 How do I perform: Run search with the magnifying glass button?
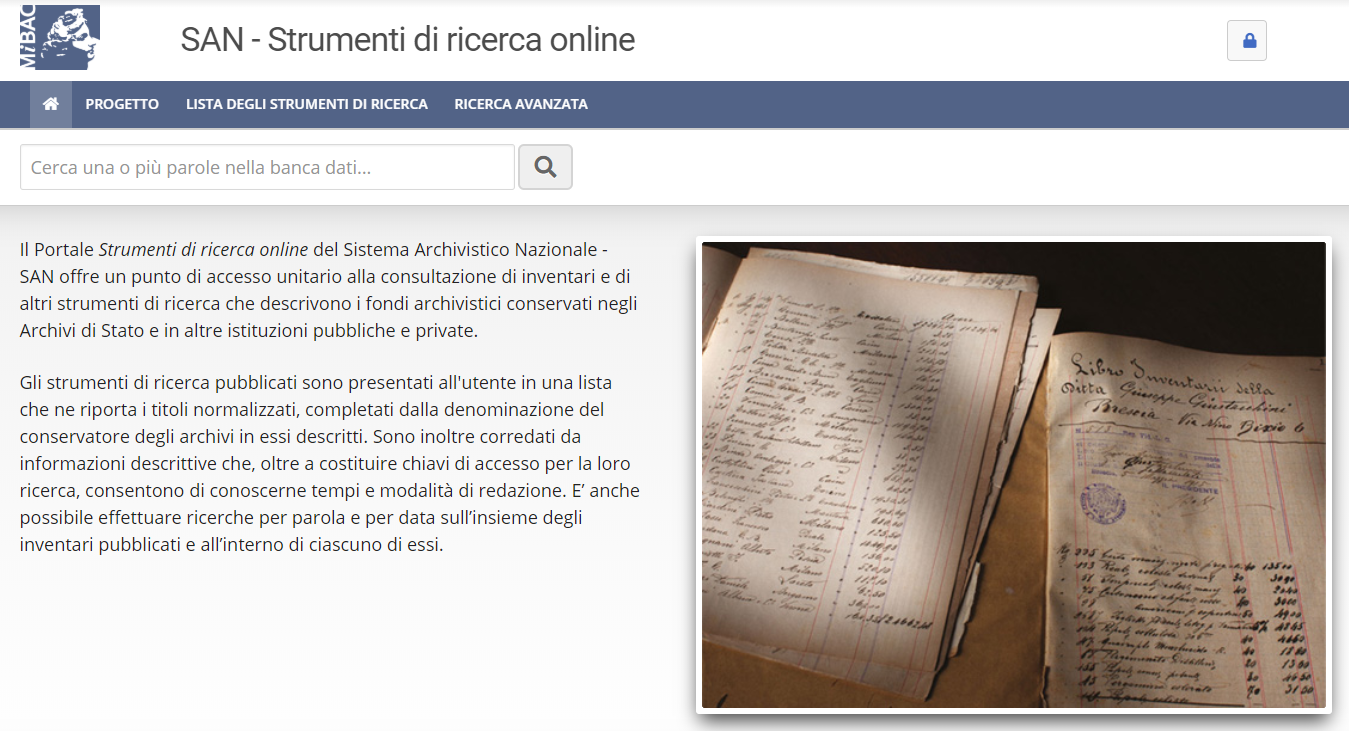coord(545,167)
